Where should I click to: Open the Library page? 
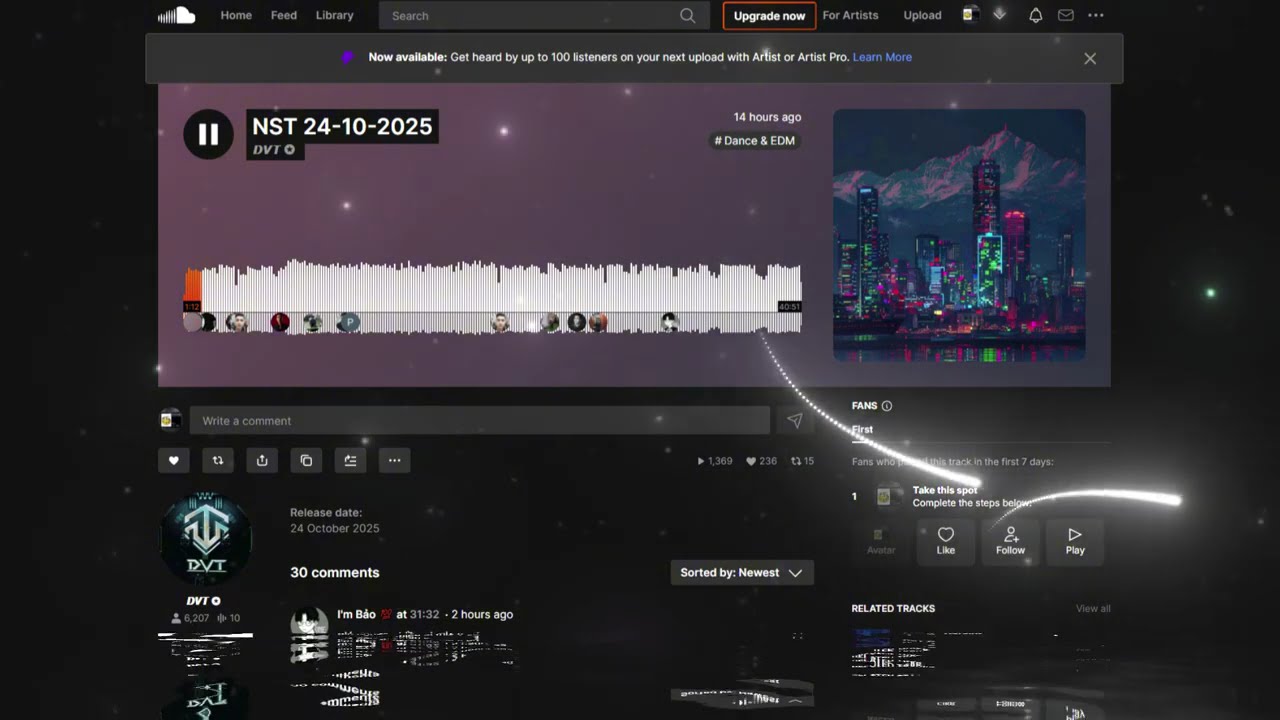334,15
